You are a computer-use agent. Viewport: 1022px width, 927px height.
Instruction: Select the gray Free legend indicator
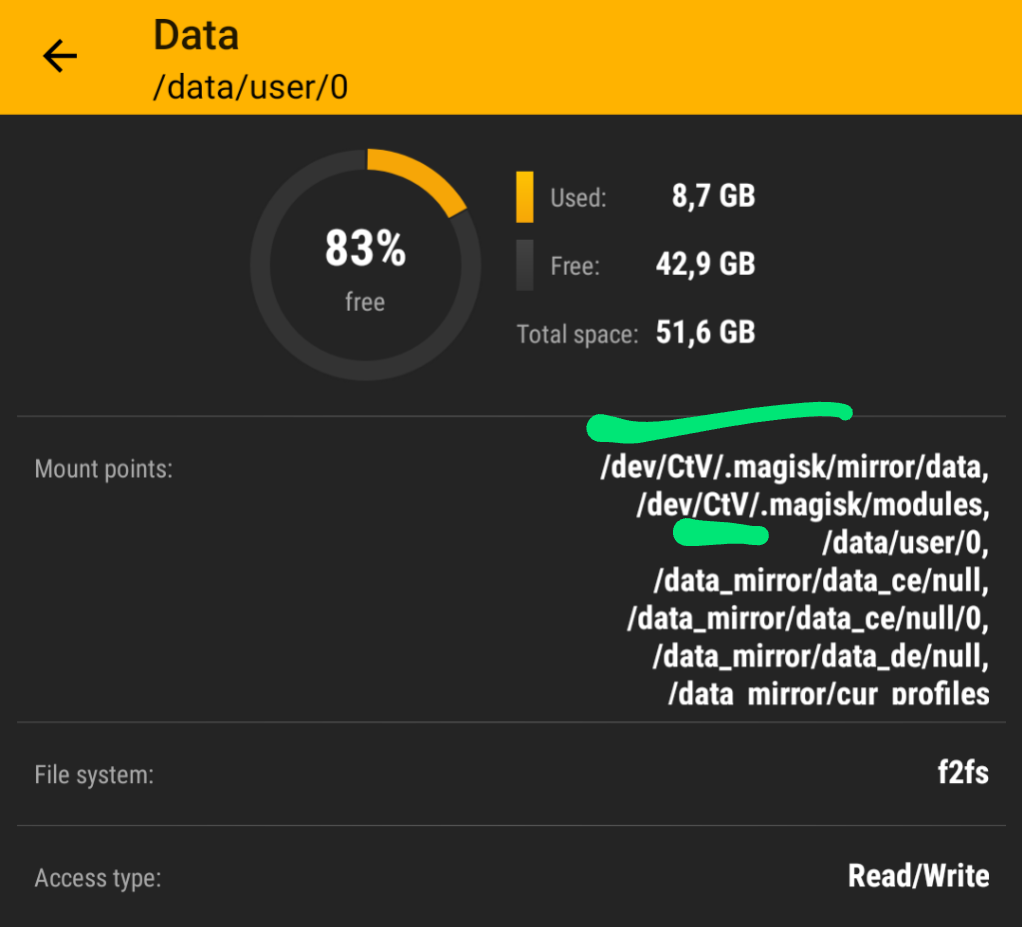(x=523, y=265)
